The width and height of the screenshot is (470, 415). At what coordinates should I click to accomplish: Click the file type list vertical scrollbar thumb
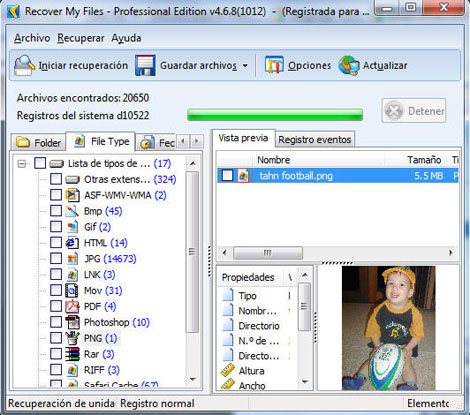click(192, 252)
